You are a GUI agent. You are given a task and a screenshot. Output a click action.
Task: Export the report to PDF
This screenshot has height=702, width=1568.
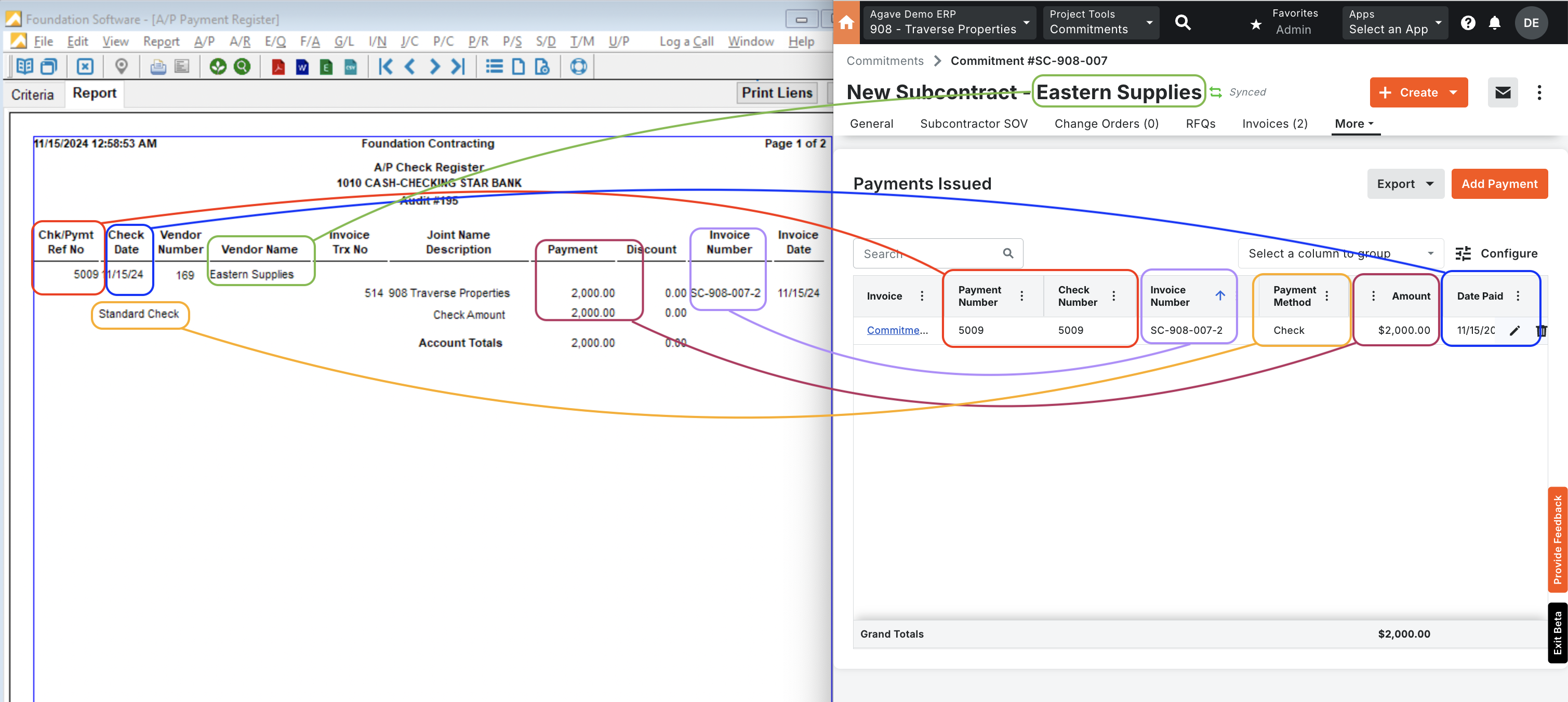(x=278, y=66)
